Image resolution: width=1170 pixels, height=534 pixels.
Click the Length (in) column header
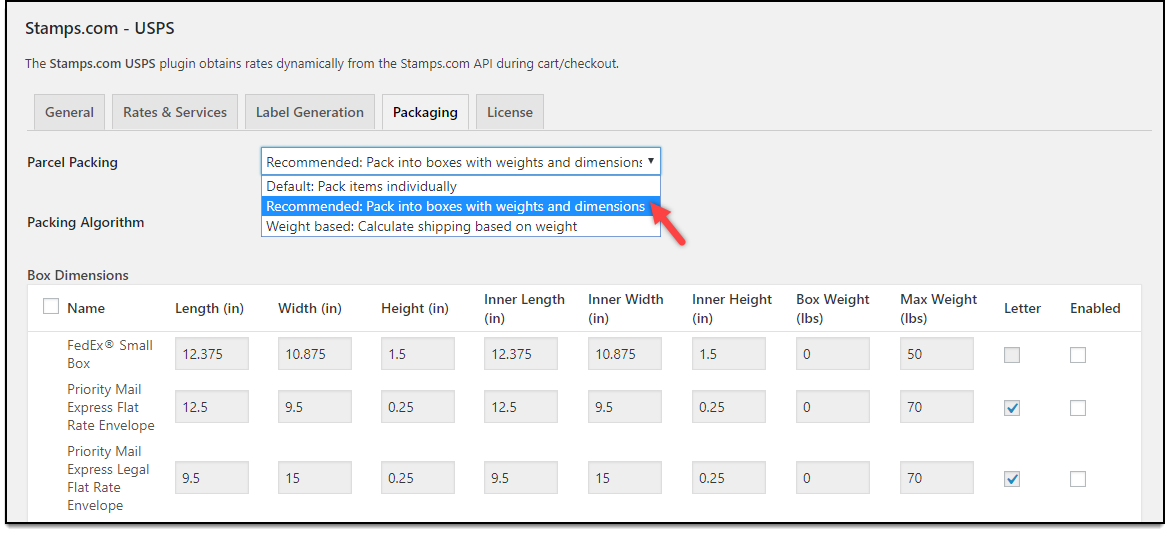tap(210, 308)
